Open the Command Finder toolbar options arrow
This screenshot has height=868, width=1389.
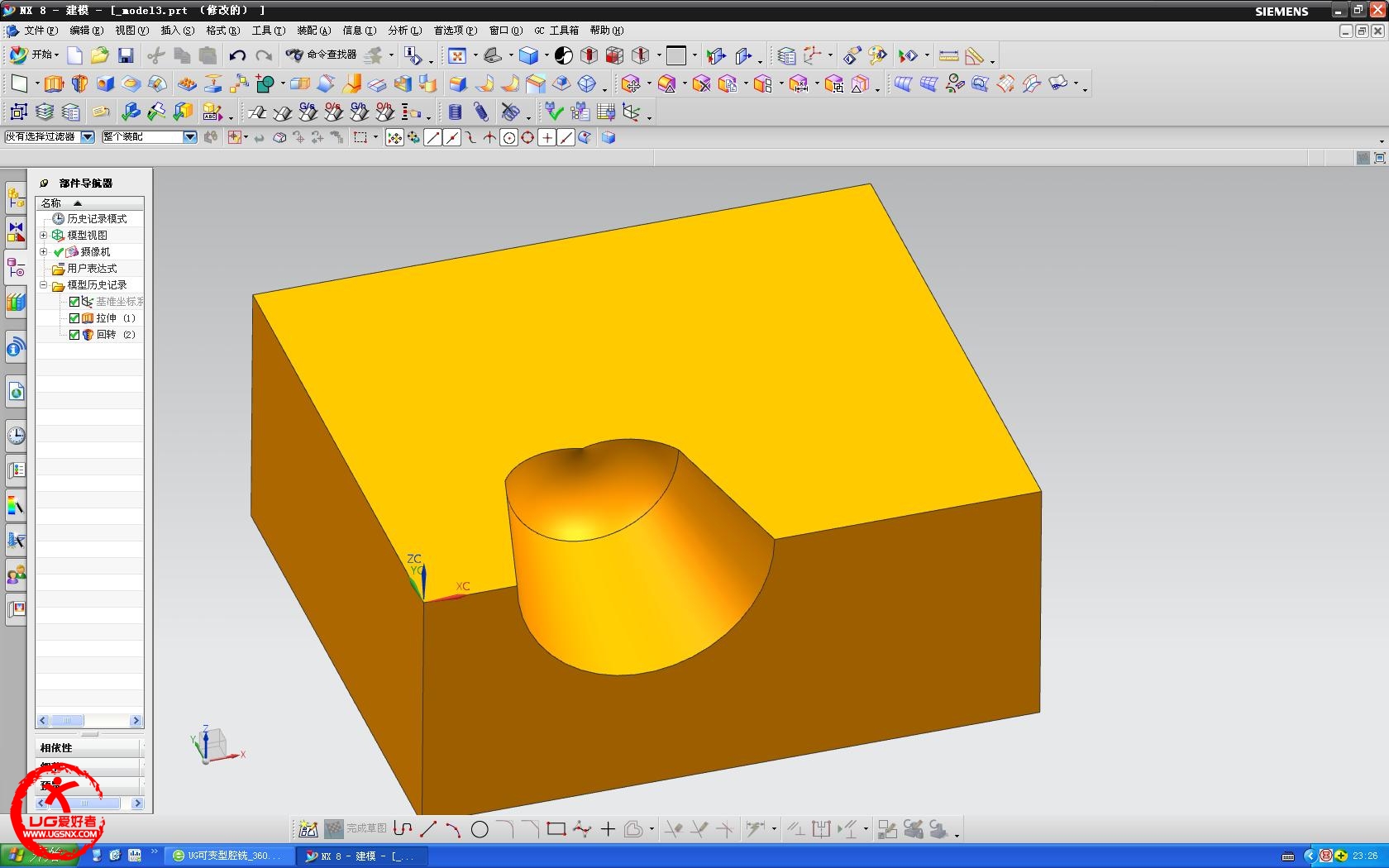(391, 55)
